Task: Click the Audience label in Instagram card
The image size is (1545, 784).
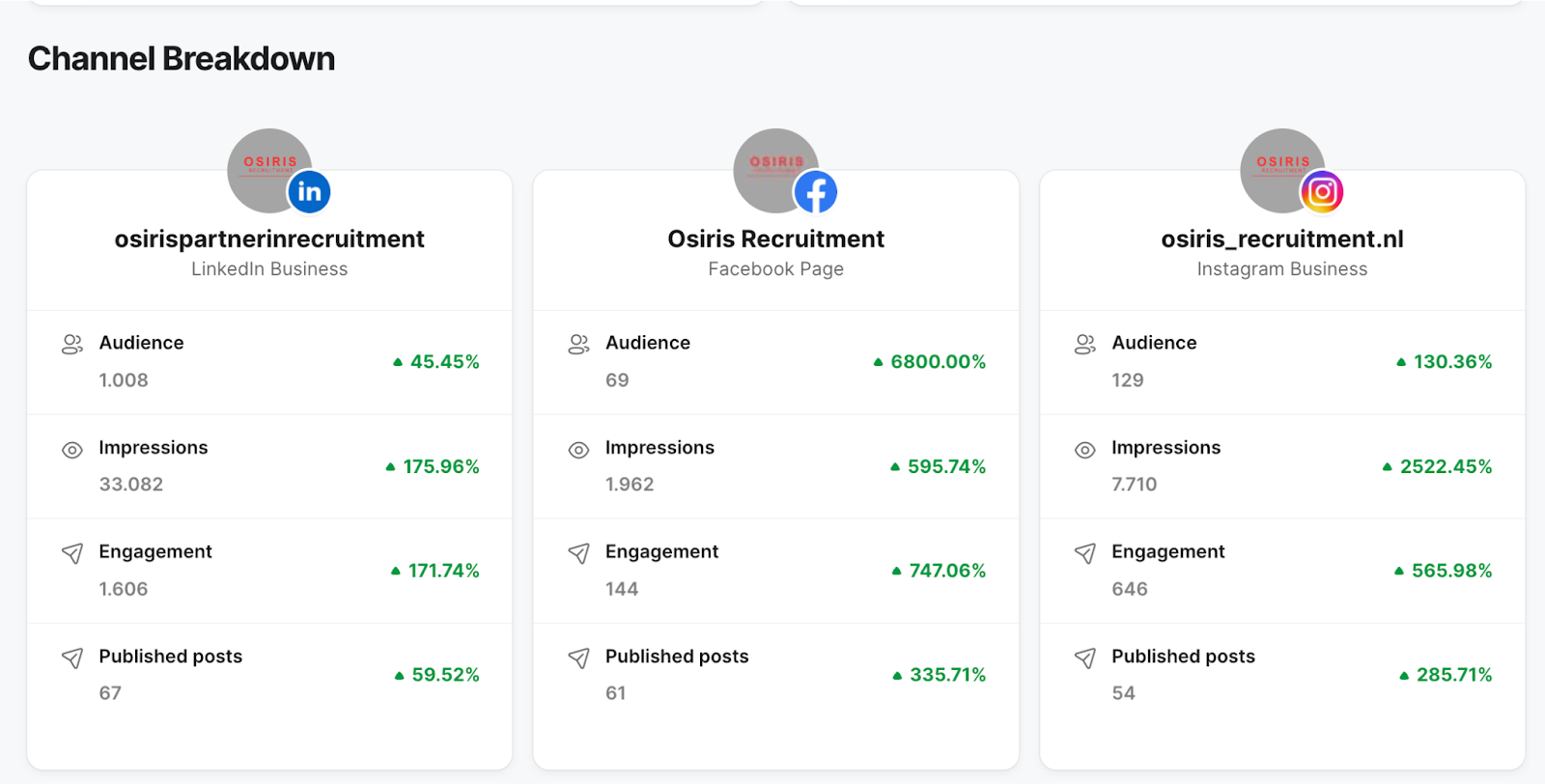Action: (x=1154, y=343)
